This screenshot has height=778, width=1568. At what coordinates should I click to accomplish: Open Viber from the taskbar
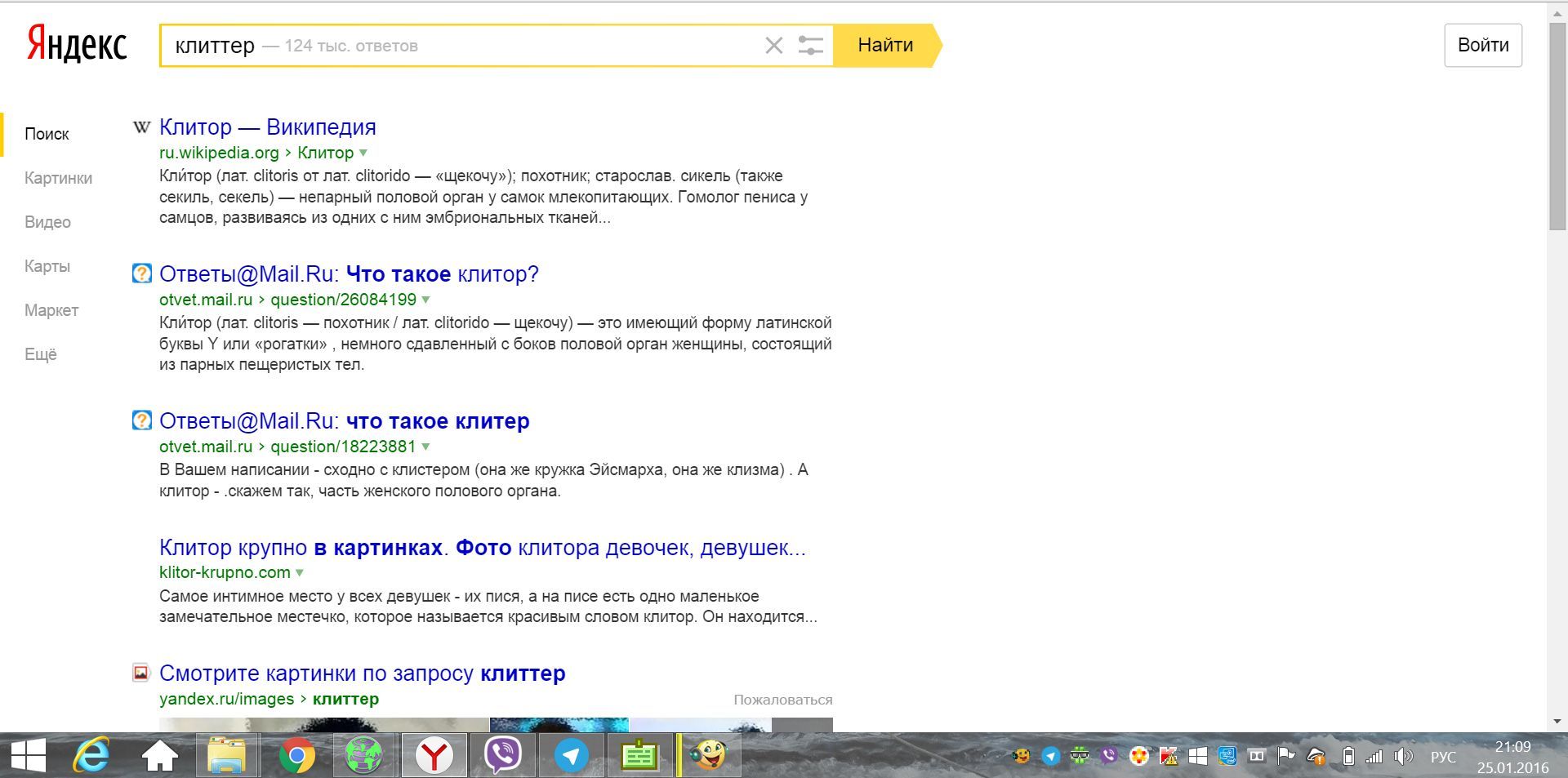click(502, 756)
